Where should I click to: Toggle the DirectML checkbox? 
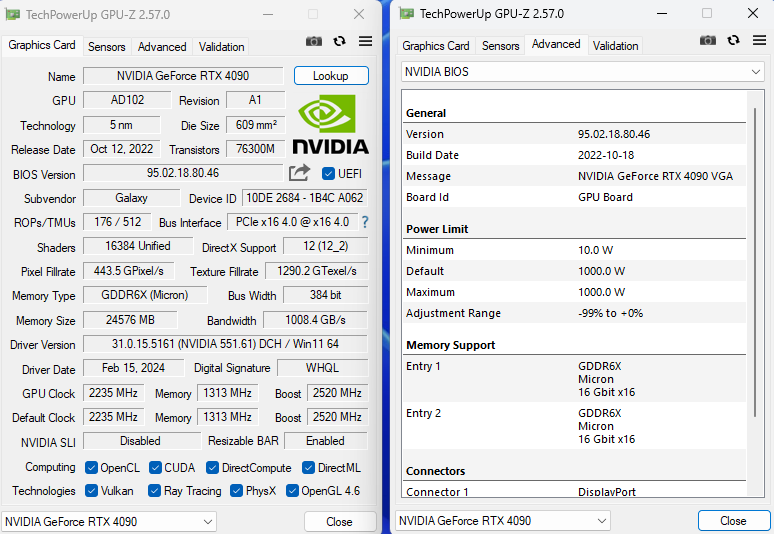pos(309,467)
